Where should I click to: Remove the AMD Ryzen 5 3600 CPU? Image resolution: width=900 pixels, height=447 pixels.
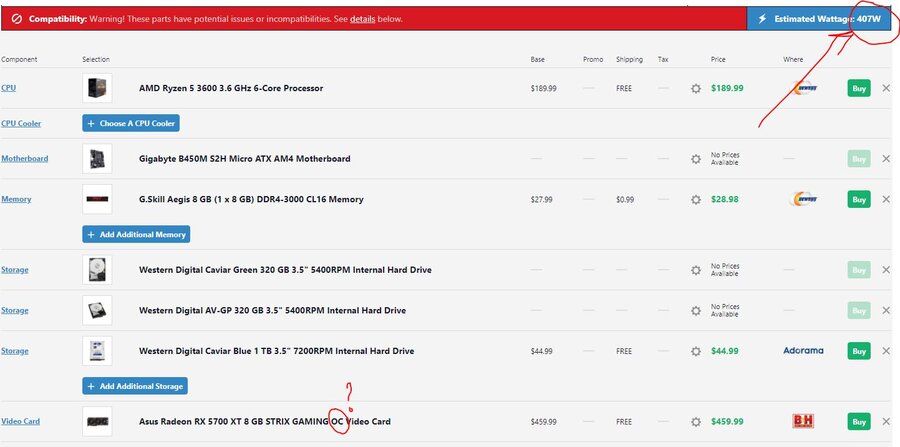pyautogui.click(x=886, y=88)
